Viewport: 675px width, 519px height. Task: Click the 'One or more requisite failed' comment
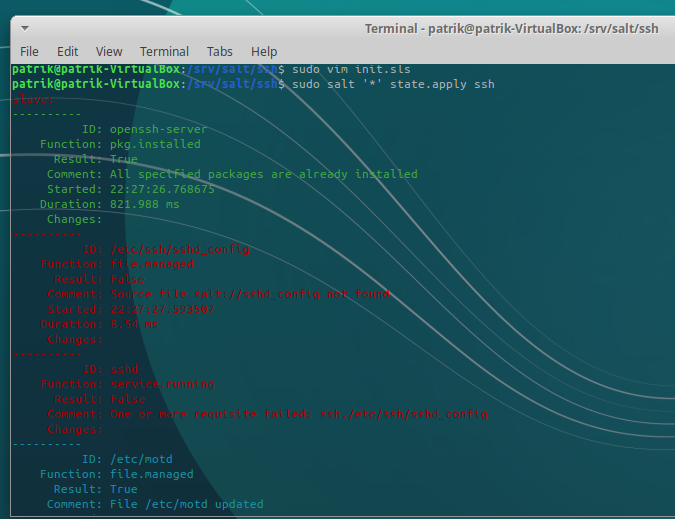click(x=299, y=414)
